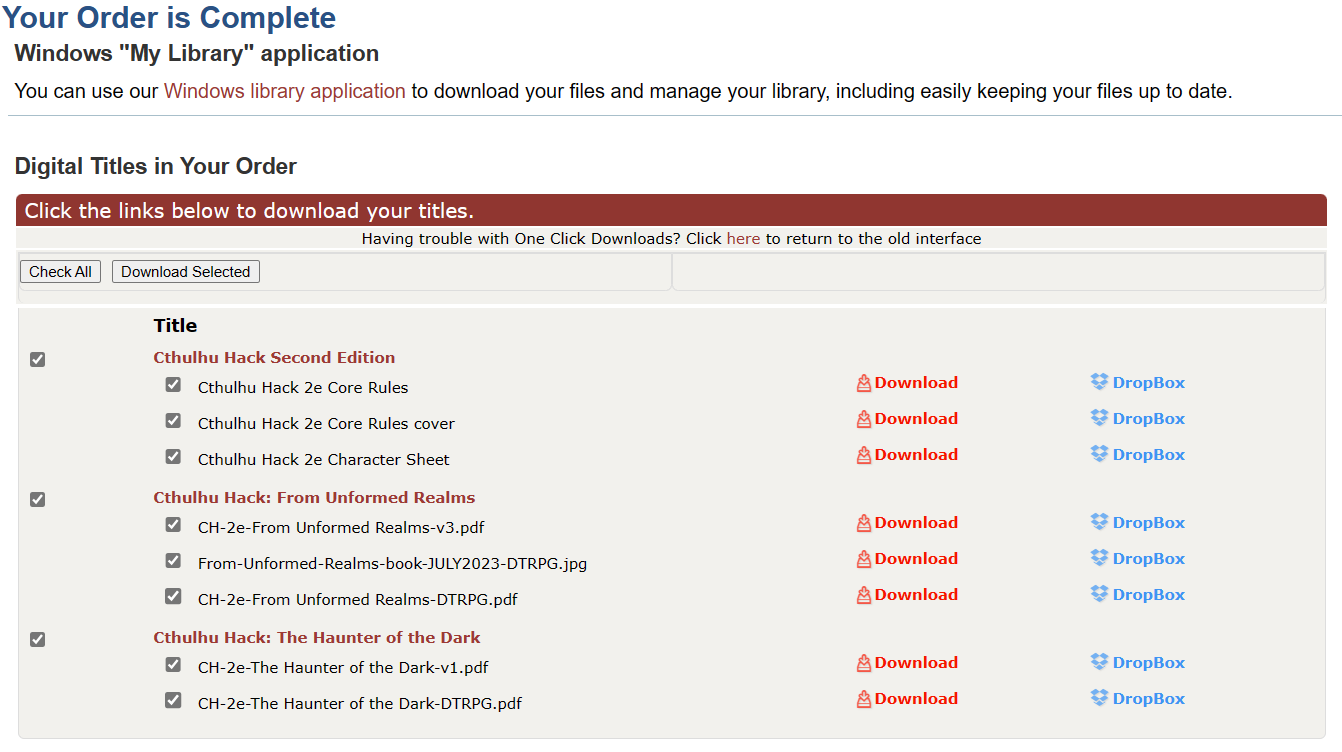Open the Cthulhu Hack Second Edition title link
The height and width of the screenshot is (752, 1342).
pyautogui.click(x=274, y=358)
